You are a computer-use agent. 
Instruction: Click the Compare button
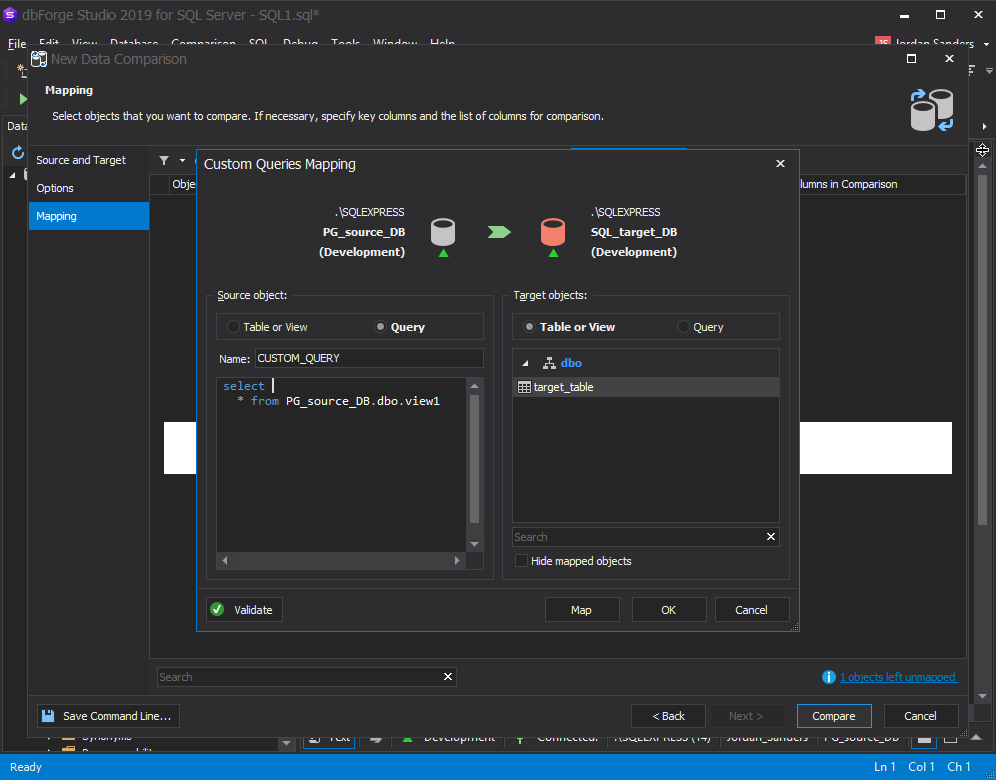tap(834, 716)
